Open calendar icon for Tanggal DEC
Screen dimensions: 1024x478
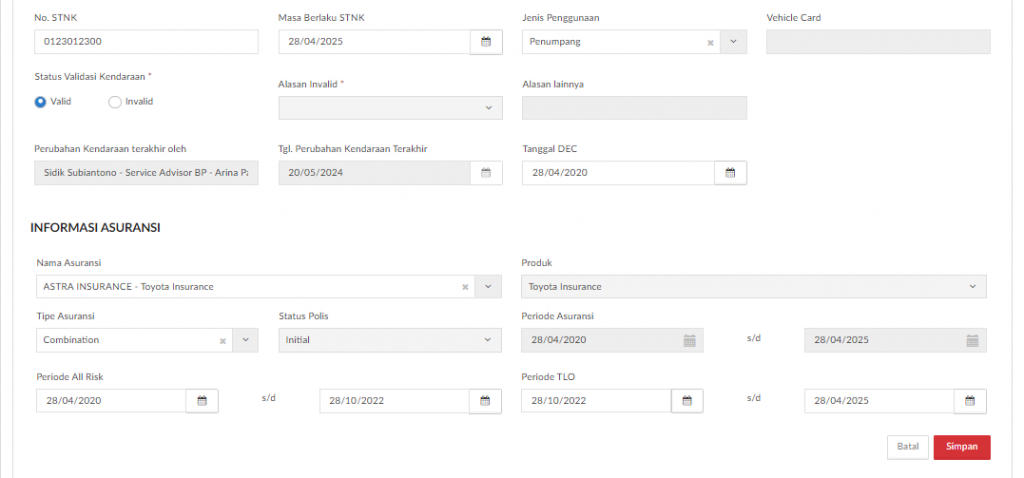coord(730,173)
